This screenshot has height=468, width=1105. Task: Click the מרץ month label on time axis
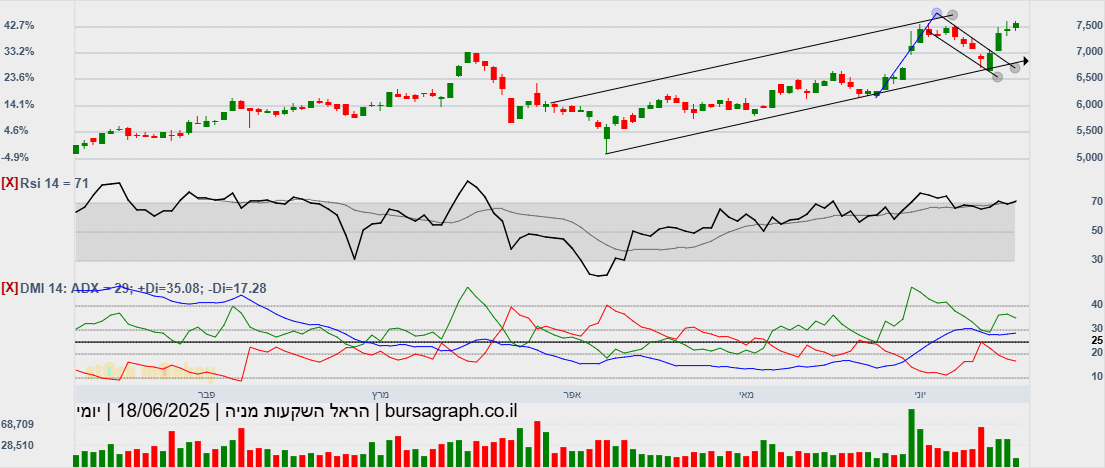tap(381, 395)
